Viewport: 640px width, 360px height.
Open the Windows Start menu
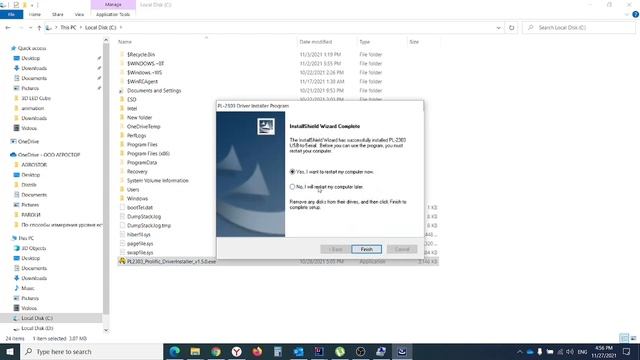point(10,351)
